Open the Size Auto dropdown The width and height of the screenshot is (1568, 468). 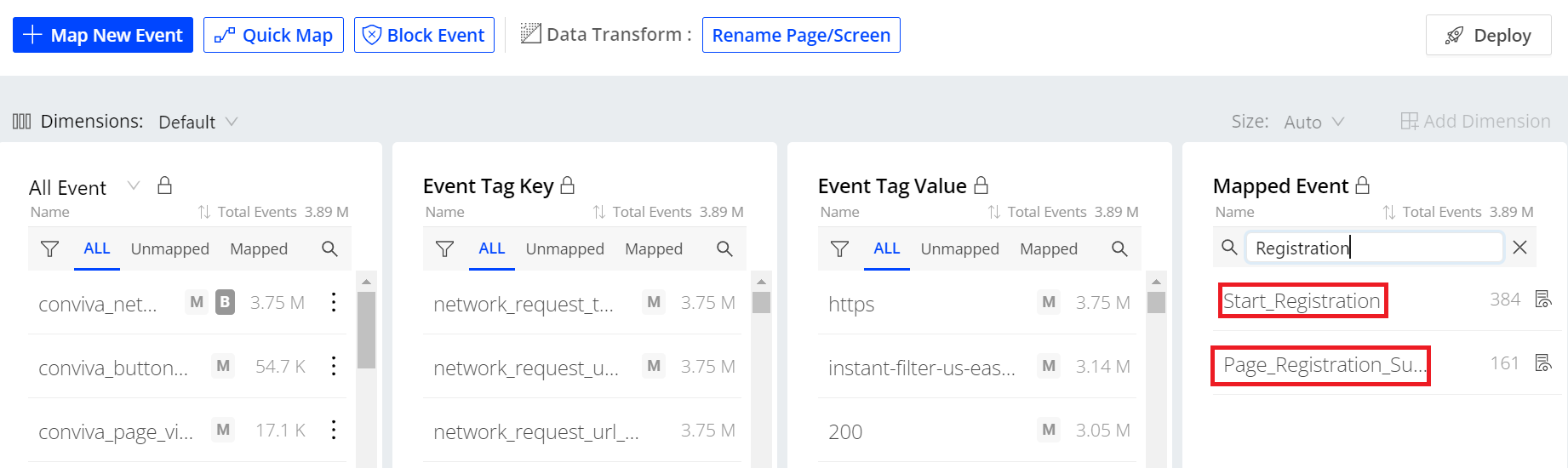pyautogui.click(x=1313, y=123)
